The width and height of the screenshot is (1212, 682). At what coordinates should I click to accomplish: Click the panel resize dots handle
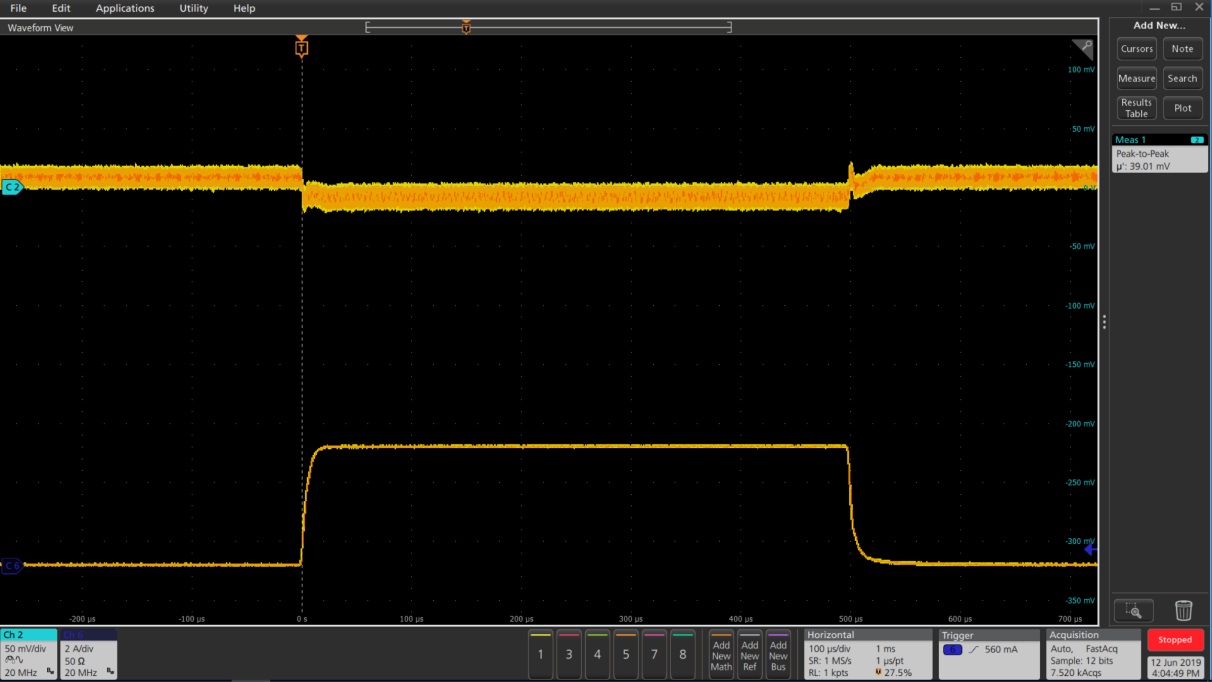click(x=1104, y=322)
